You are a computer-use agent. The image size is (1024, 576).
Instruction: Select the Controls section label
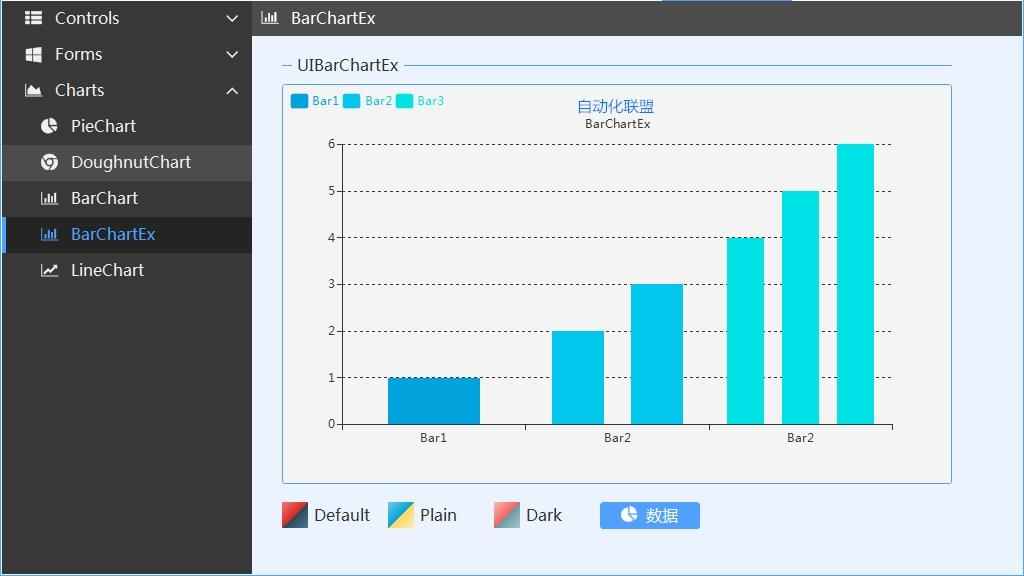[x=87, y=18]
